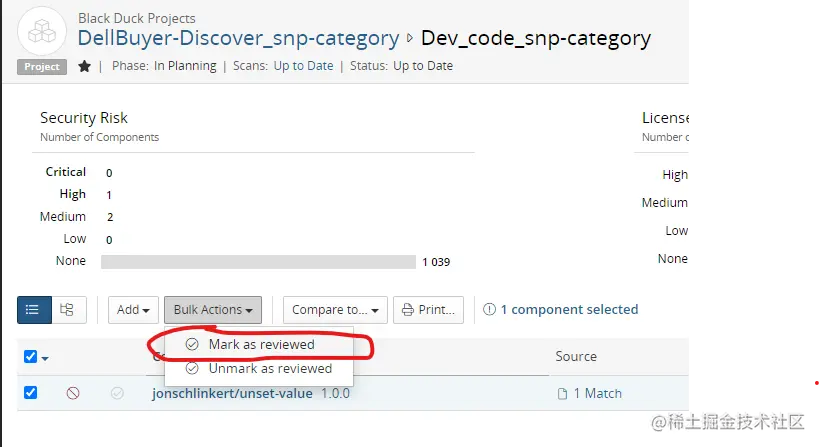Click the Critical risk count 0
Viewport: 820px width, 447px height.
pyautogui.click(x=109, y=173)
